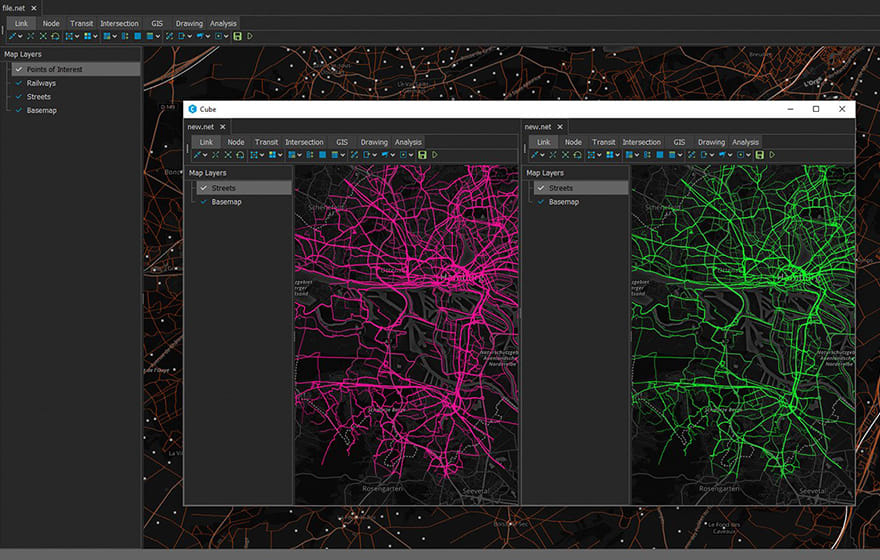Open the Analysis tab in green-map pane
Image resolution: width=880 pixels, height=560 pixels.
[x=745, y=143]
